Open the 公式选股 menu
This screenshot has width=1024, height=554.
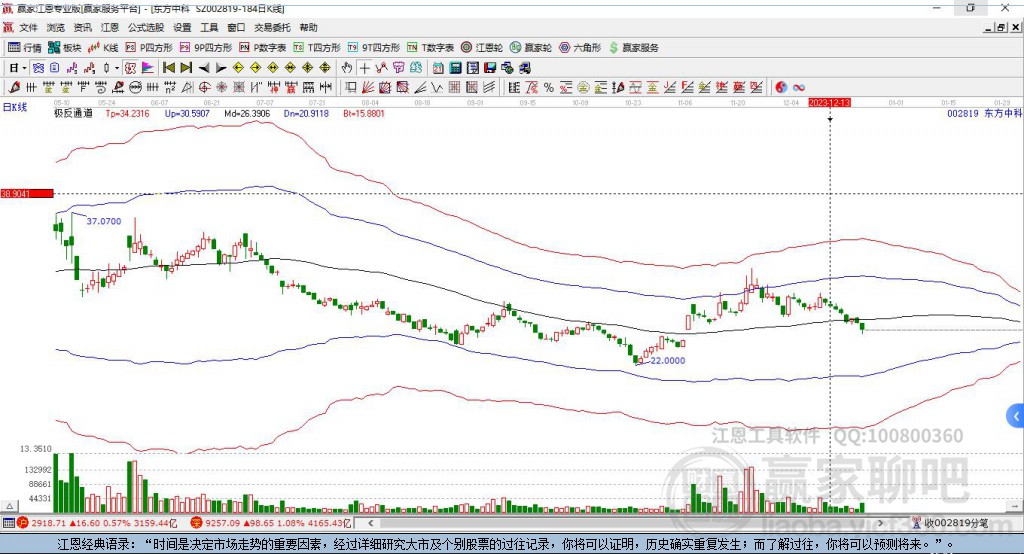coord(146,27)
